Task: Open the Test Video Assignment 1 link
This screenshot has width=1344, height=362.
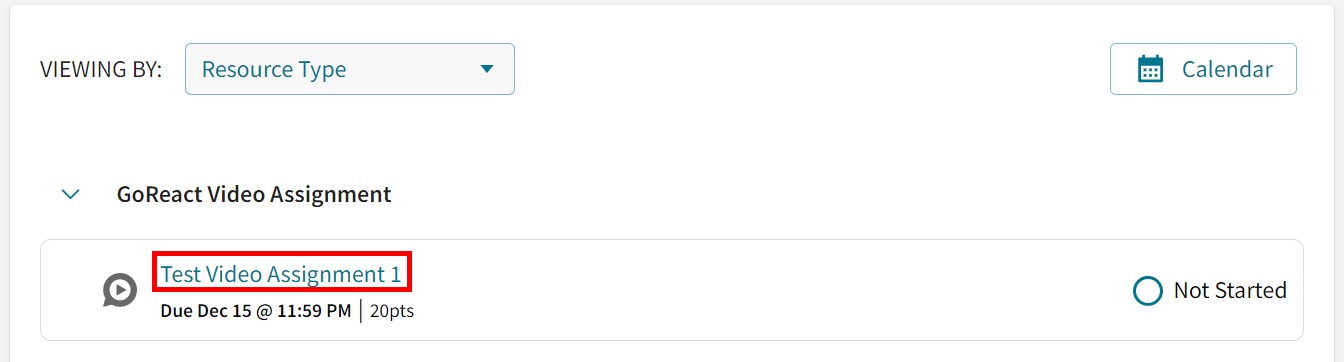Action: (281, 274)
